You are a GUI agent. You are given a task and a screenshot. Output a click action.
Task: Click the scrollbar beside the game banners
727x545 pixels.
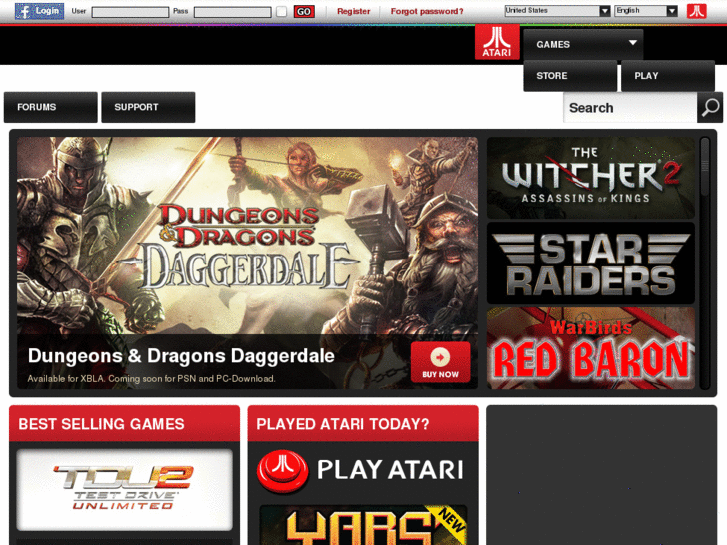[x=705, y=263]
